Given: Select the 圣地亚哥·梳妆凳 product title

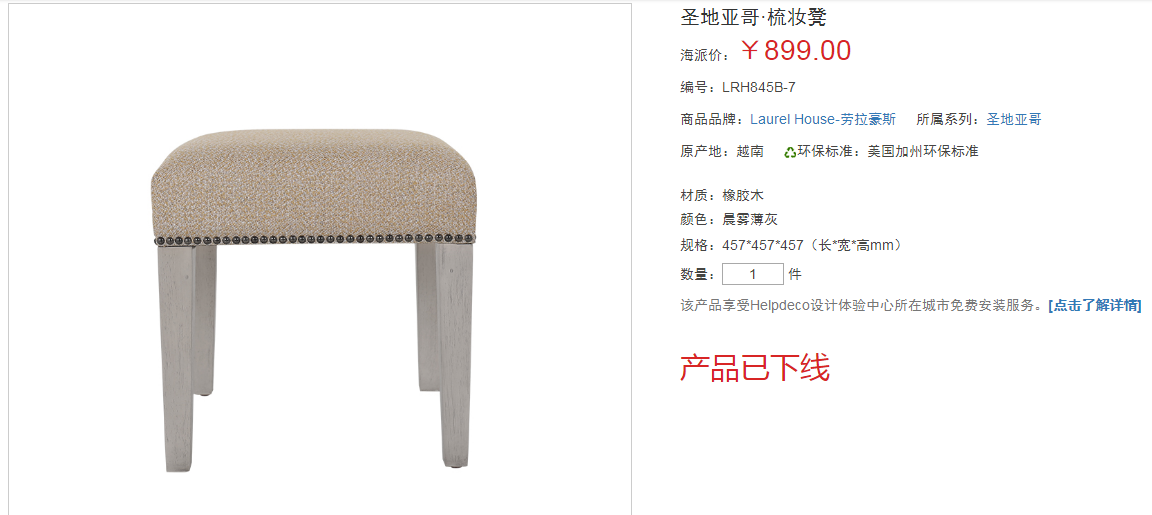Looking at the screenshot, I should 754,17.
